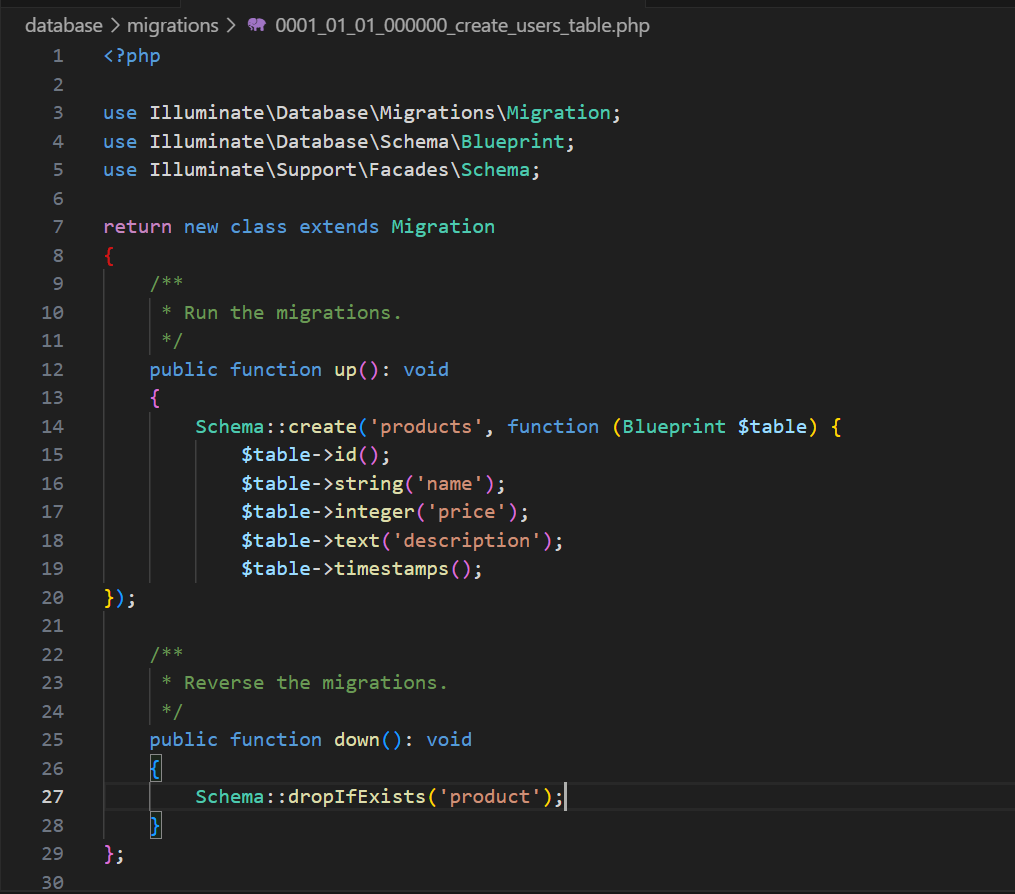This screenshot has width=1015, height=894.
Task: Click the 'description' string on line 18
Action: [467, 541]
